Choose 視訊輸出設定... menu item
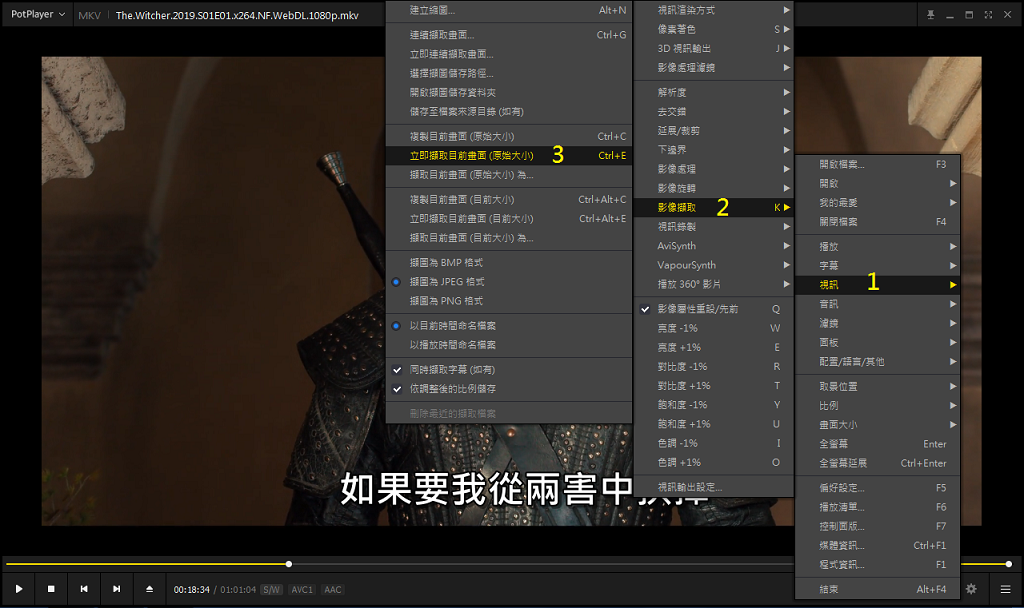The image size is (1024, 608). pyautogui.click(x=714, y=487)
